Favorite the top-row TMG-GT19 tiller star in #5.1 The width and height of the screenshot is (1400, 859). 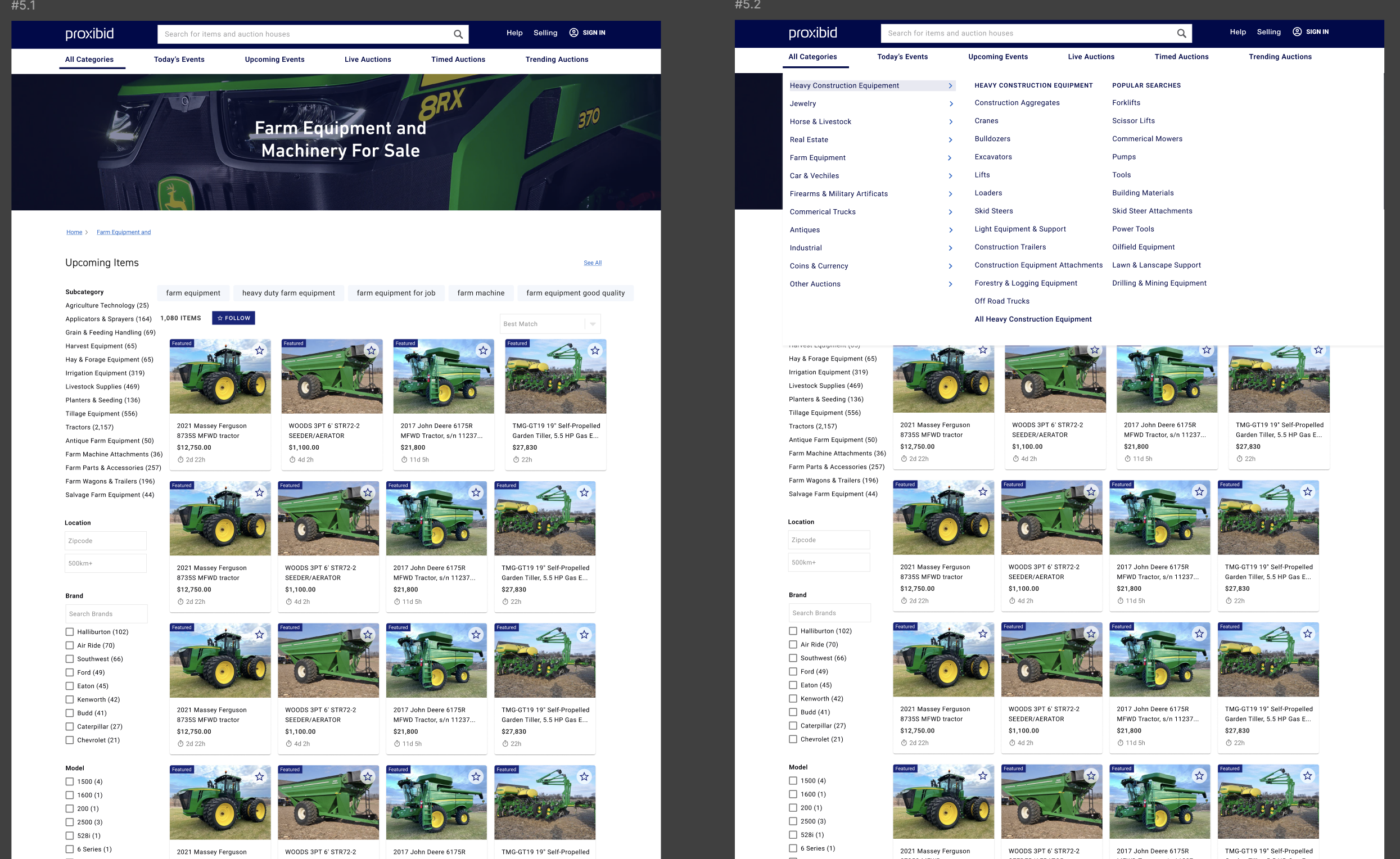(x=595, y=351)
